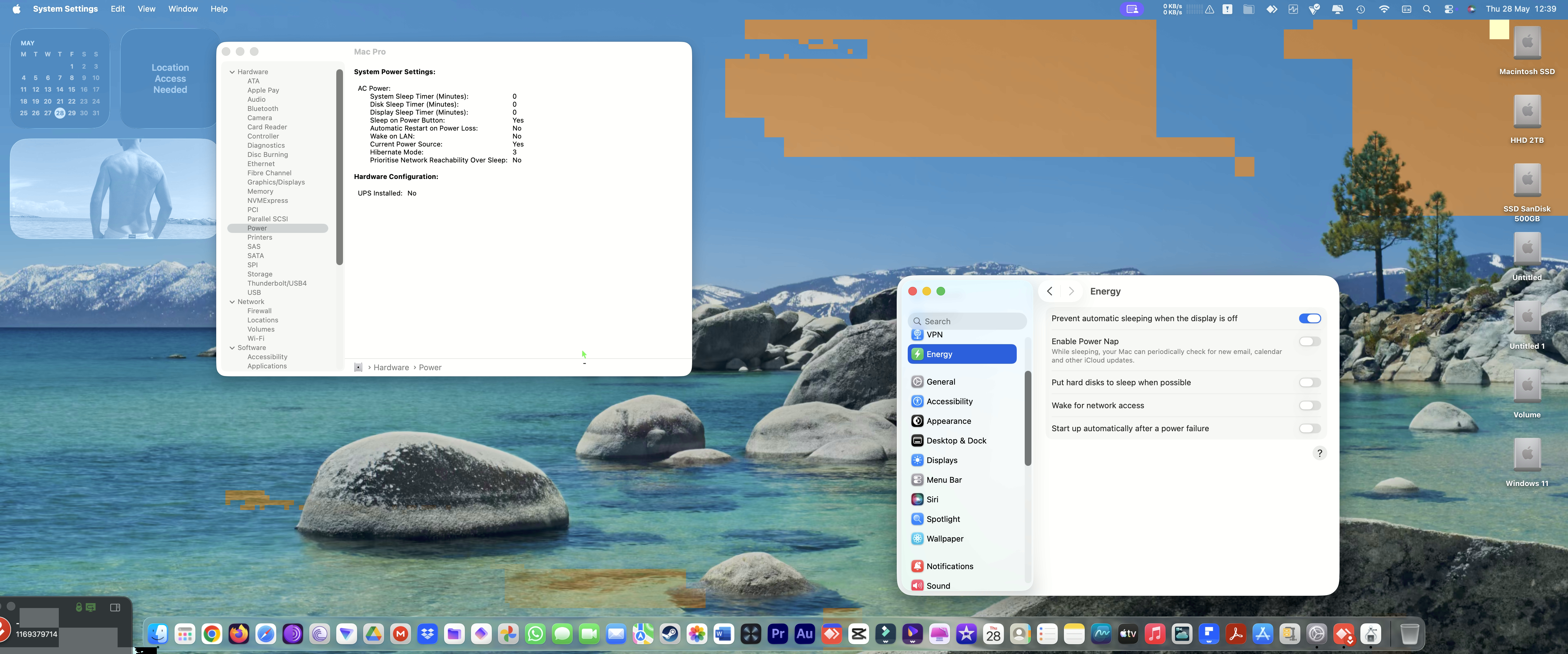Open Energy in System Settings sidebar
Viewport: 1568px width, 654px height.
tap(962, 354)
